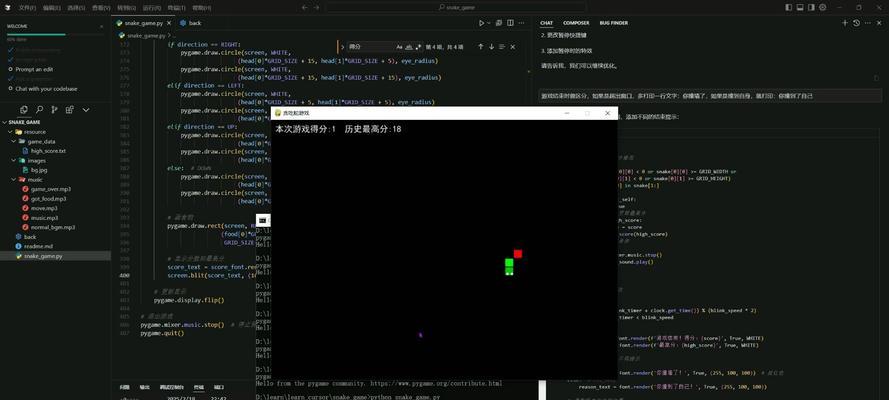Screen dimensions: 889x400
Task: Collapse the resource folder
Action: 35,131
